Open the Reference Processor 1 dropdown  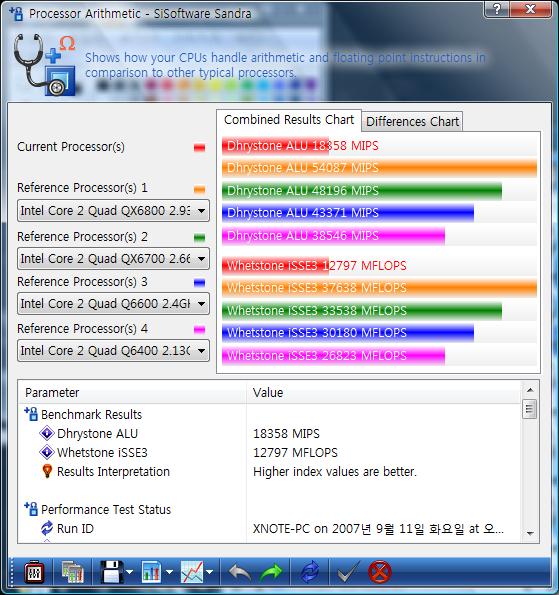113,210
